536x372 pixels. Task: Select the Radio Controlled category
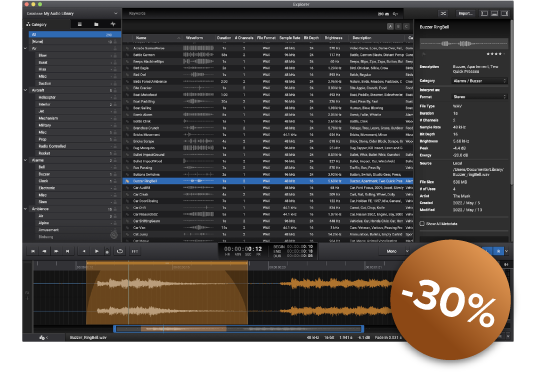tap(77, 146)
